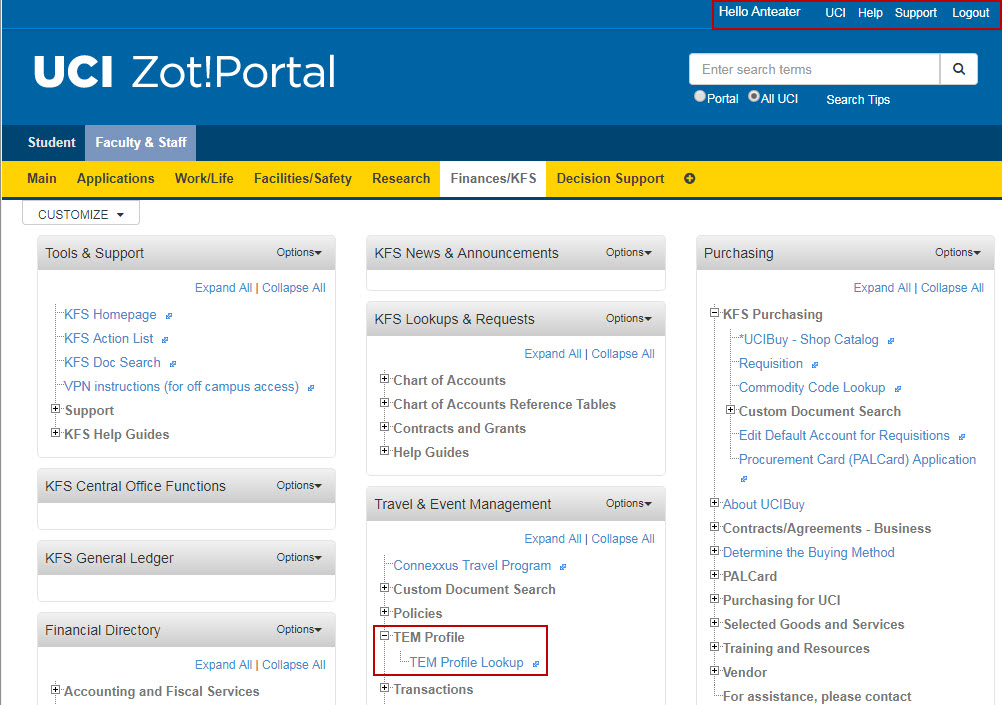Open Options menu for KFS General Ledger
The image size is (1002, 705).
coord(299,557)
